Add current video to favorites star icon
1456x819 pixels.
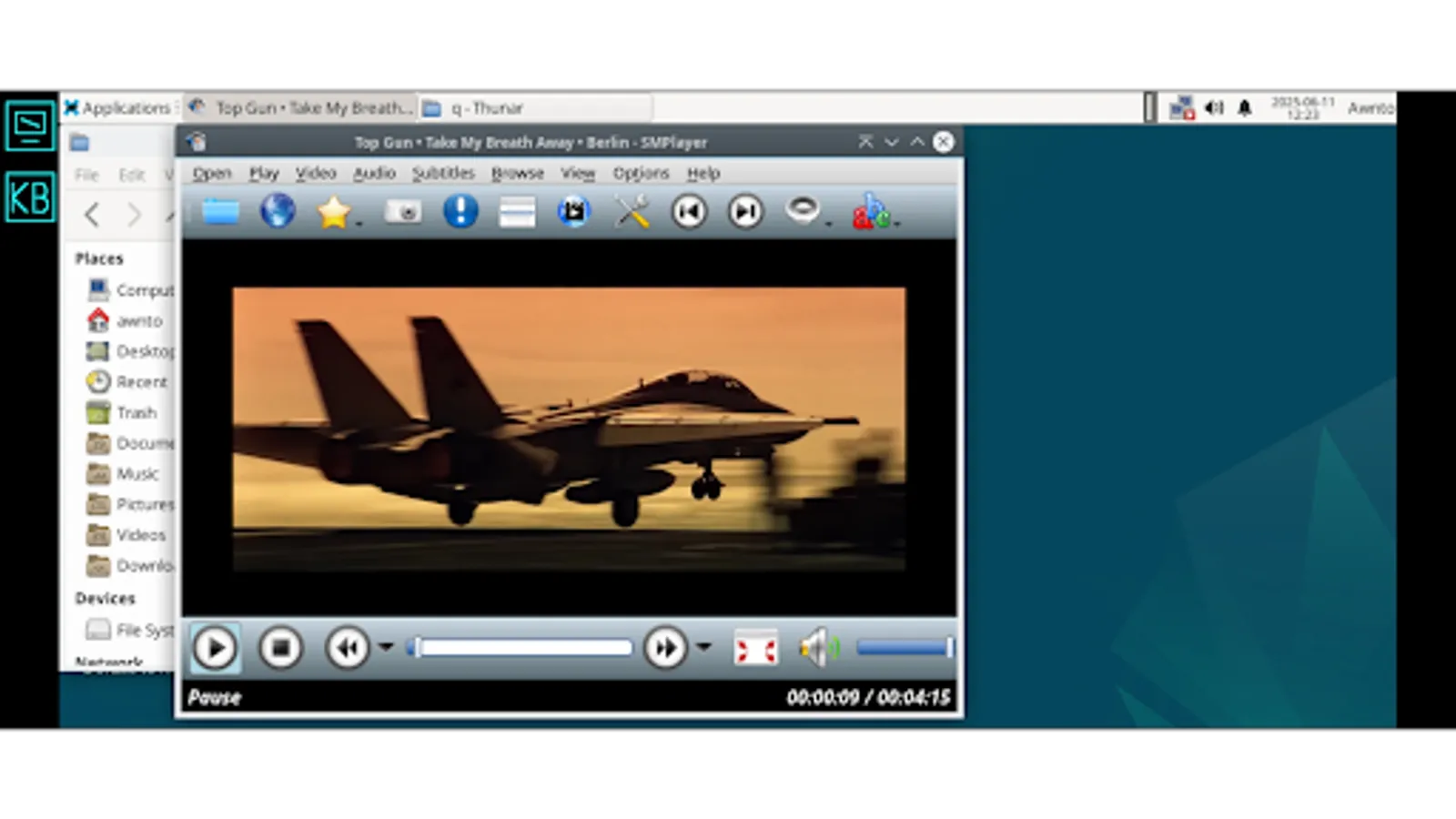coord(335,211)
